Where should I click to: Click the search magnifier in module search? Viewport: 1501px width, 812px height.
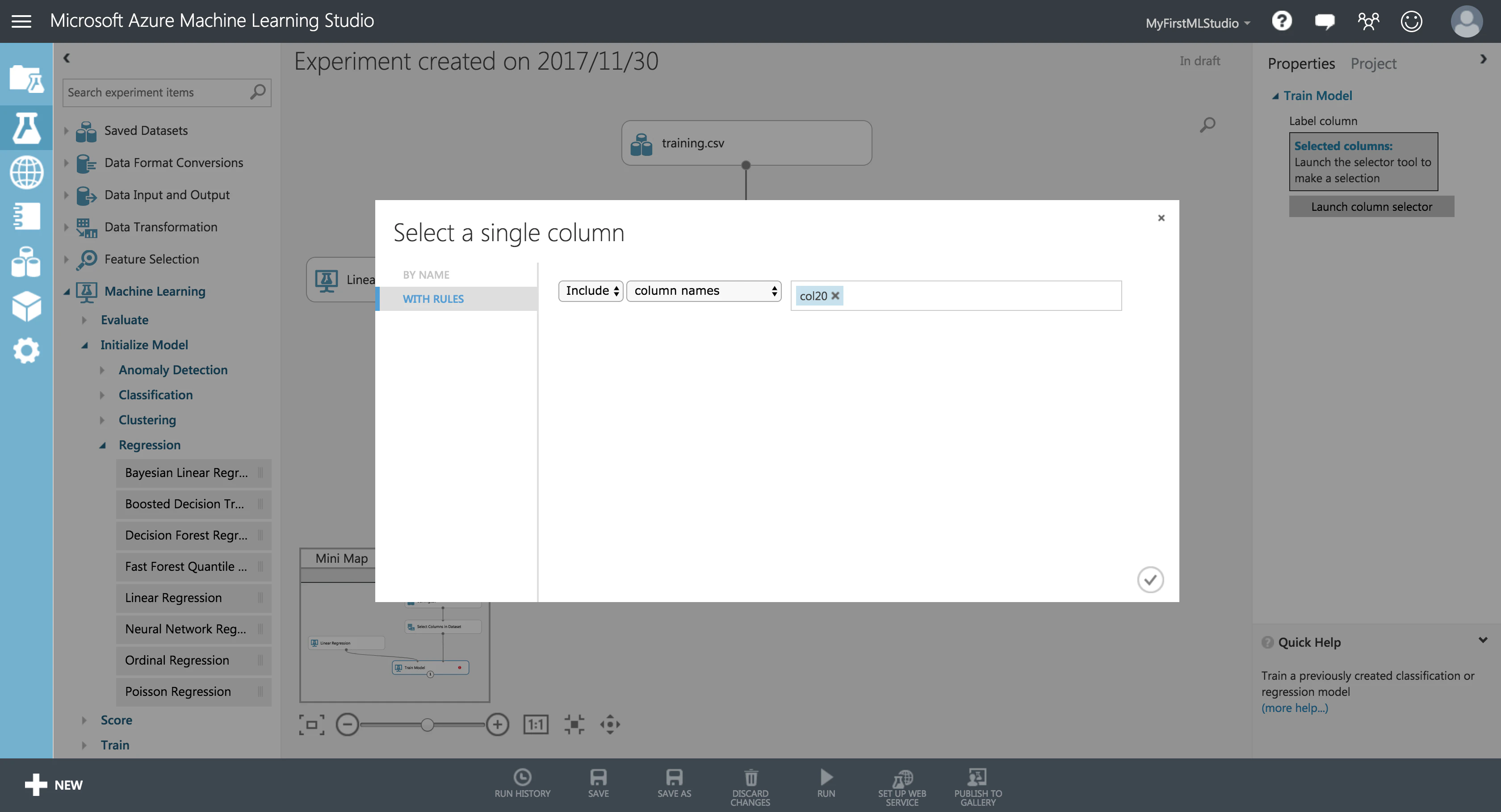258,92
